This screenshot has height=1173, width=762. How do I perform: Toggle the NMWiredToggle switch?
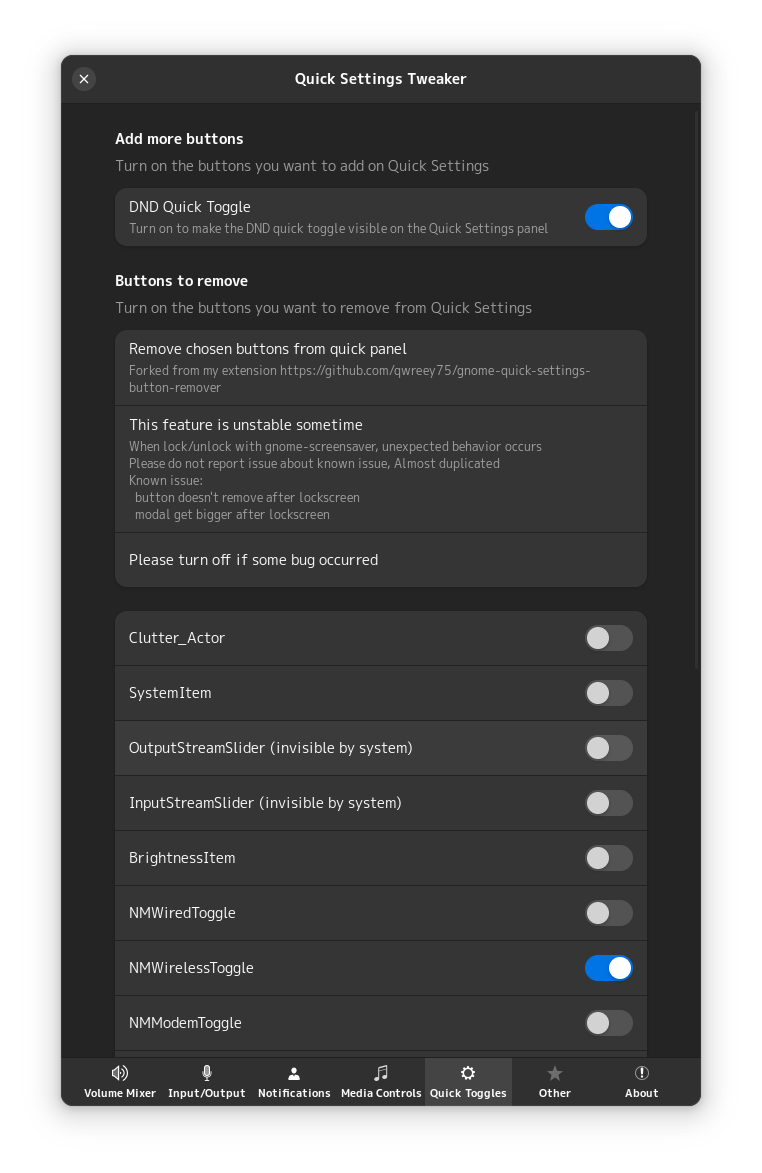(x=608, y=913)
